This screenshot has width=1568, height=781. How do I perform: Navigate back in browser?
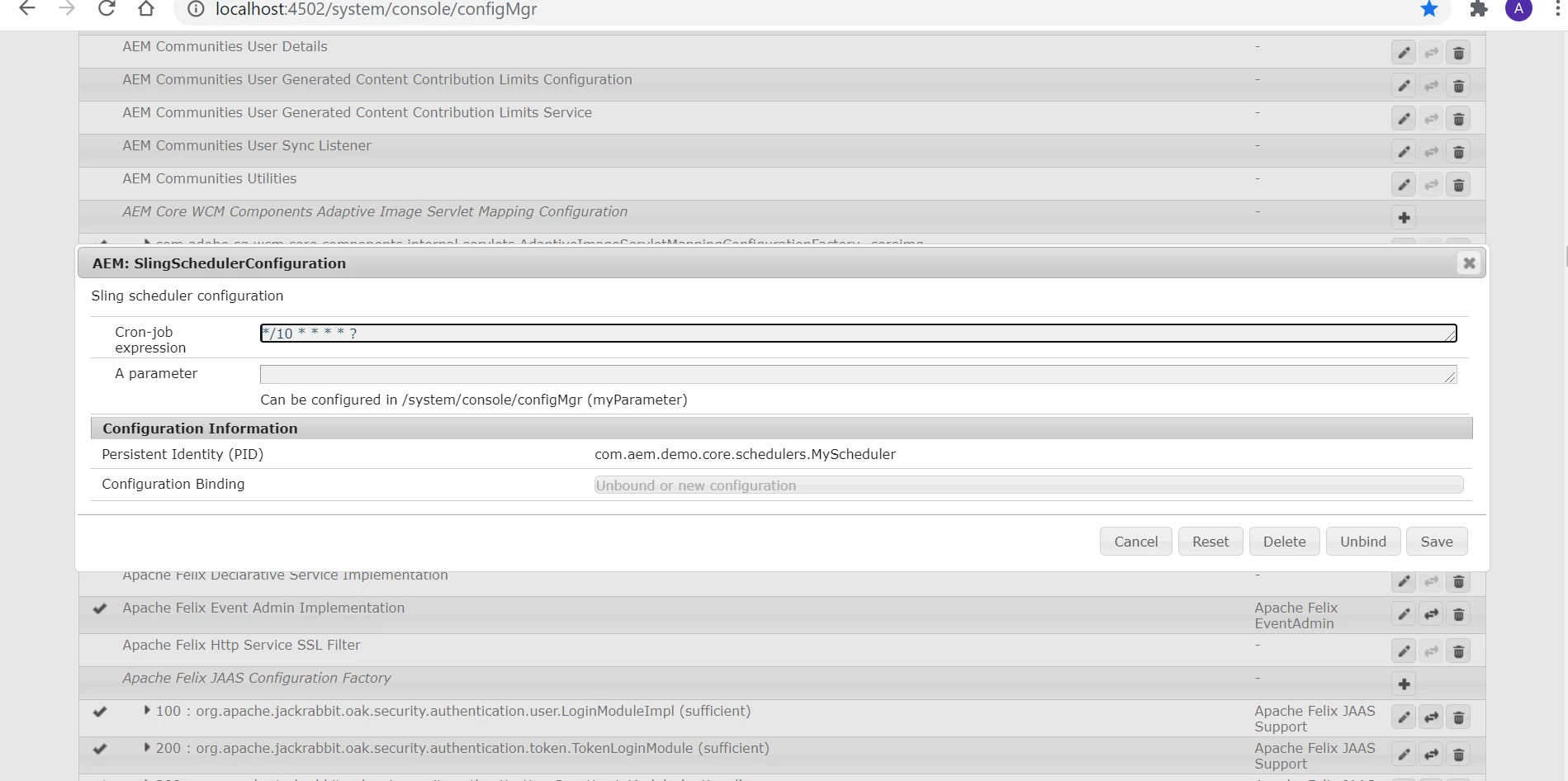coord(27,9)
